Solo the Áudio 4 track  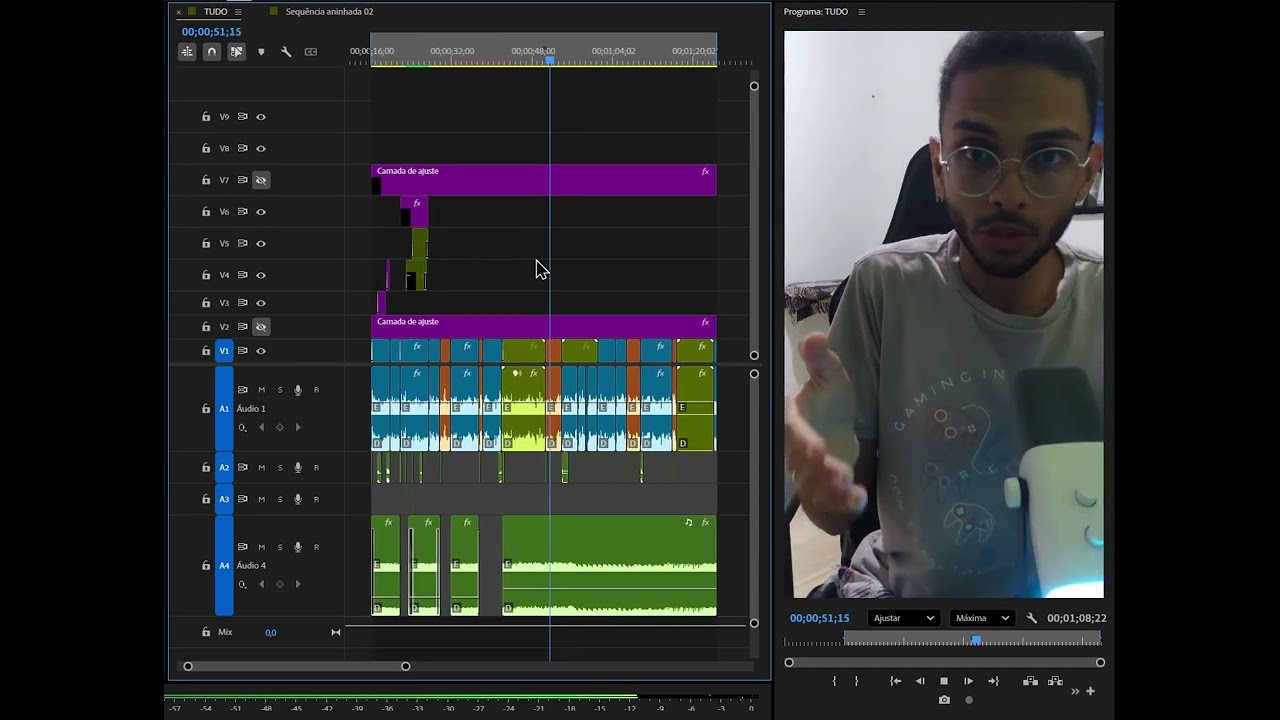click(x=280, y=547)
